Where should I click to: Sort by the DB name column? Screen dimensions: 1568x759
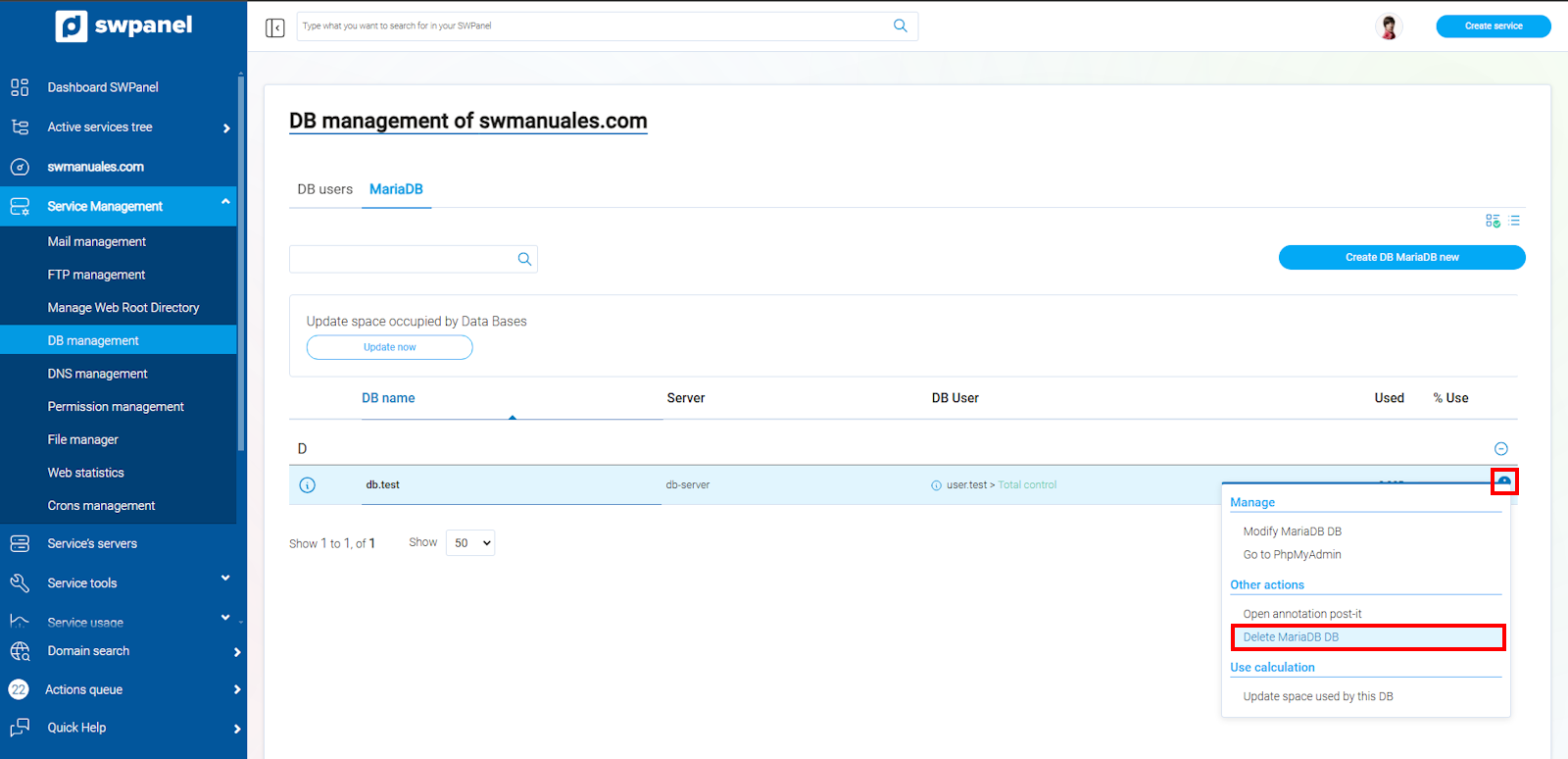point(388,398)
